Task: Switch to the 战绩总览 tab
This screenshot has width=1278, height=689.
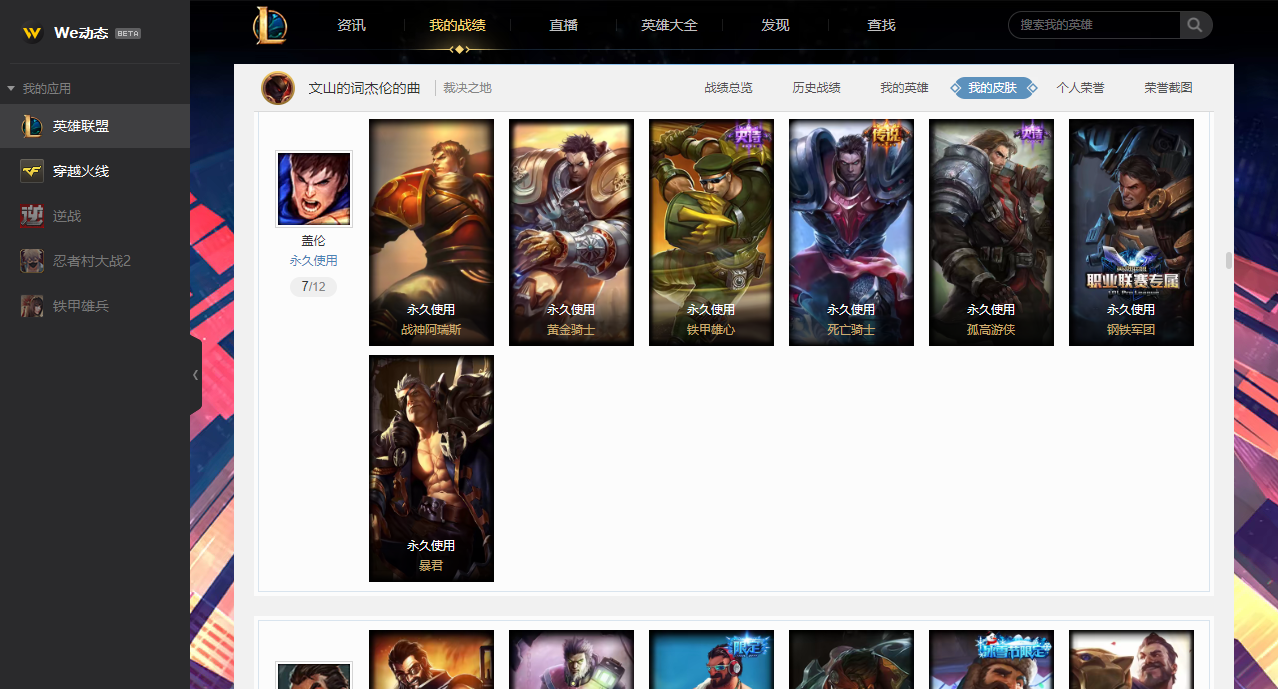Action: click(x=728, y=88)
